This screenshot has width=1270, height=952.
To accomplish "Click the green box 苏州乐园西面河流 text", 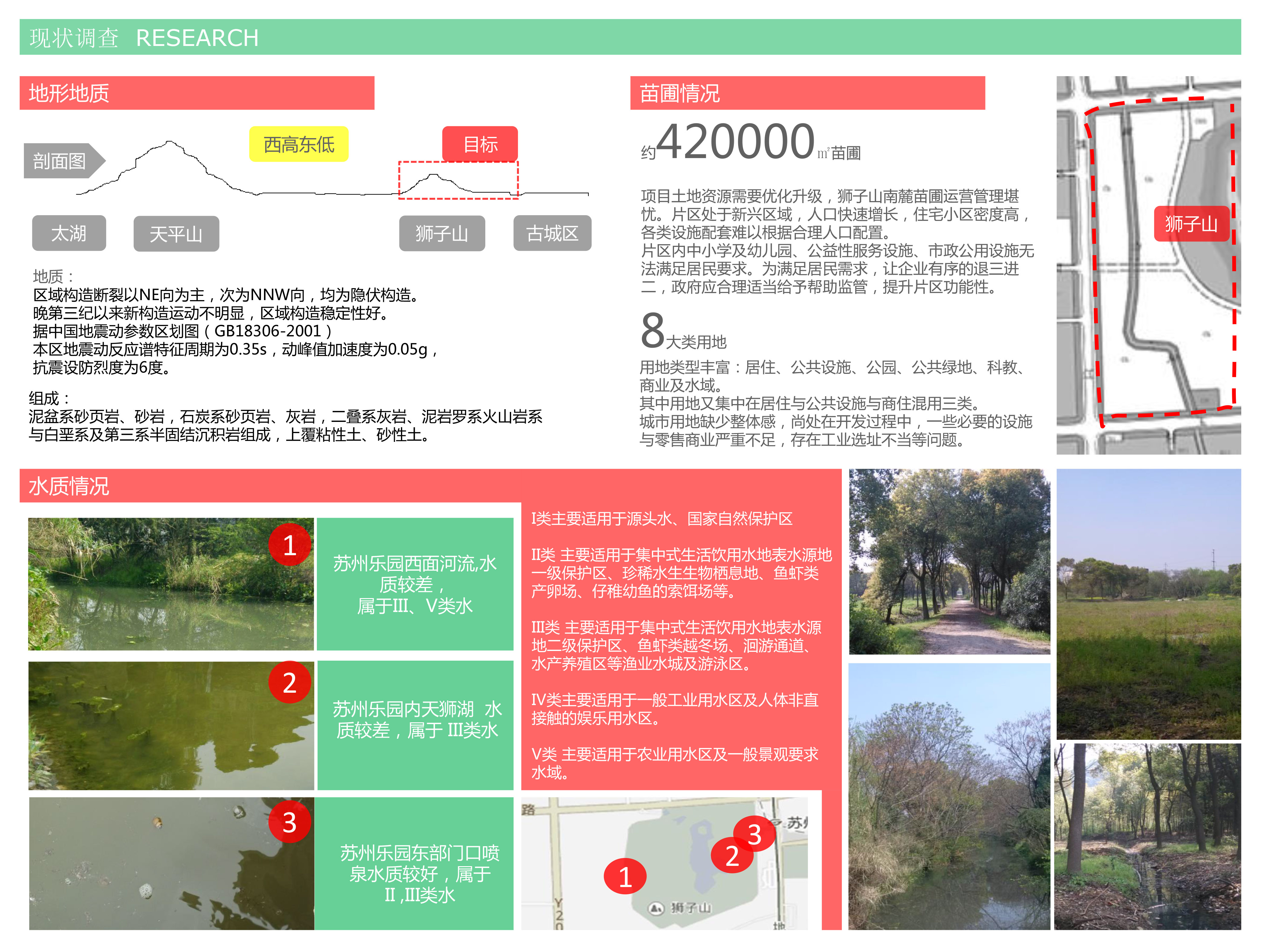I will point(415,584).
